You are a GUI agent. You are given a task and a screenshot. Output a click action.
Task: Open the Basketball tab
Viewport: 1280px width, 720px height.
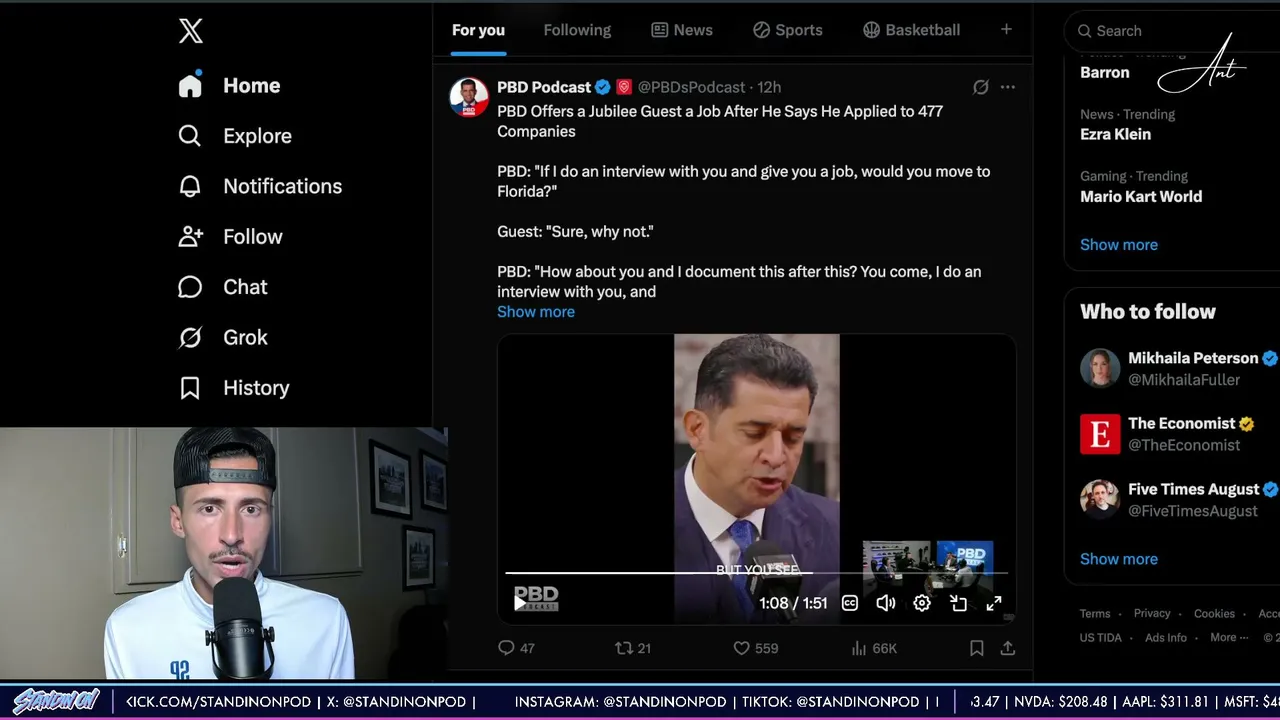coord(911,30)
